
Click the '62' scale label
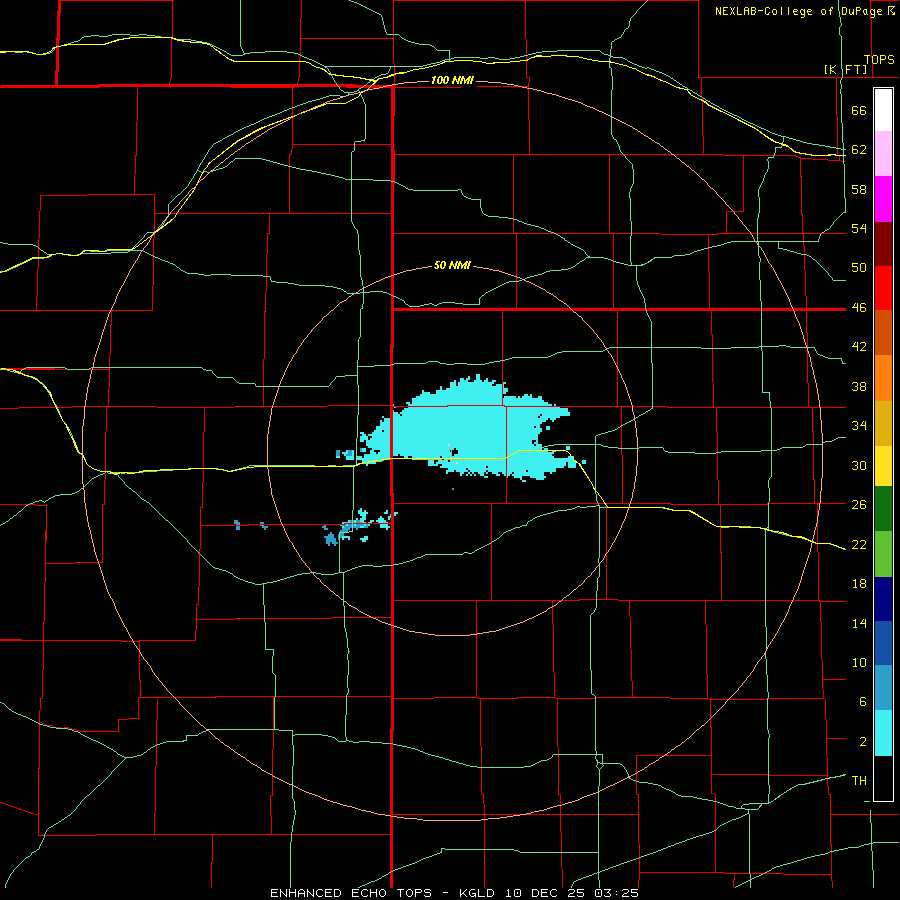pos(859,150)
